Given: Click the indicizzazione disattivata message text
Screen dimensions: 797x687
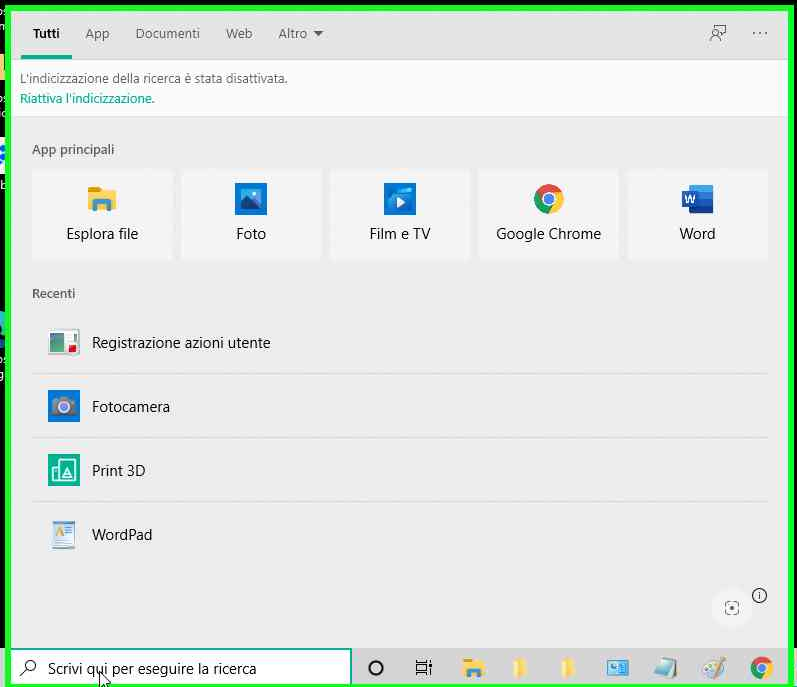Looking at the screenshot, I should click(154, 78).
